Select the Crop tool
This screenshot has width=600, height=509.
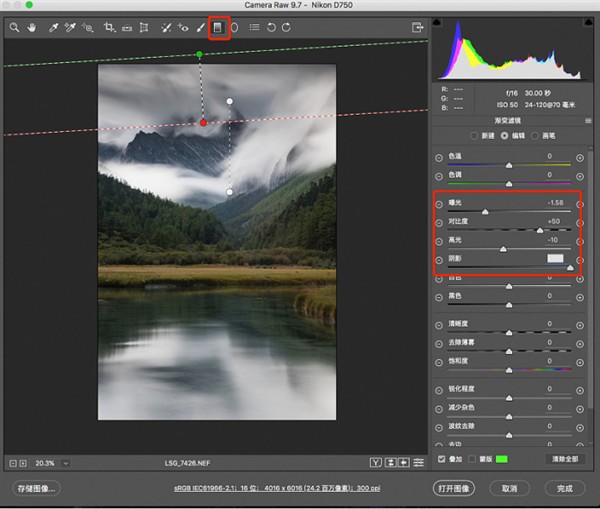109,28
